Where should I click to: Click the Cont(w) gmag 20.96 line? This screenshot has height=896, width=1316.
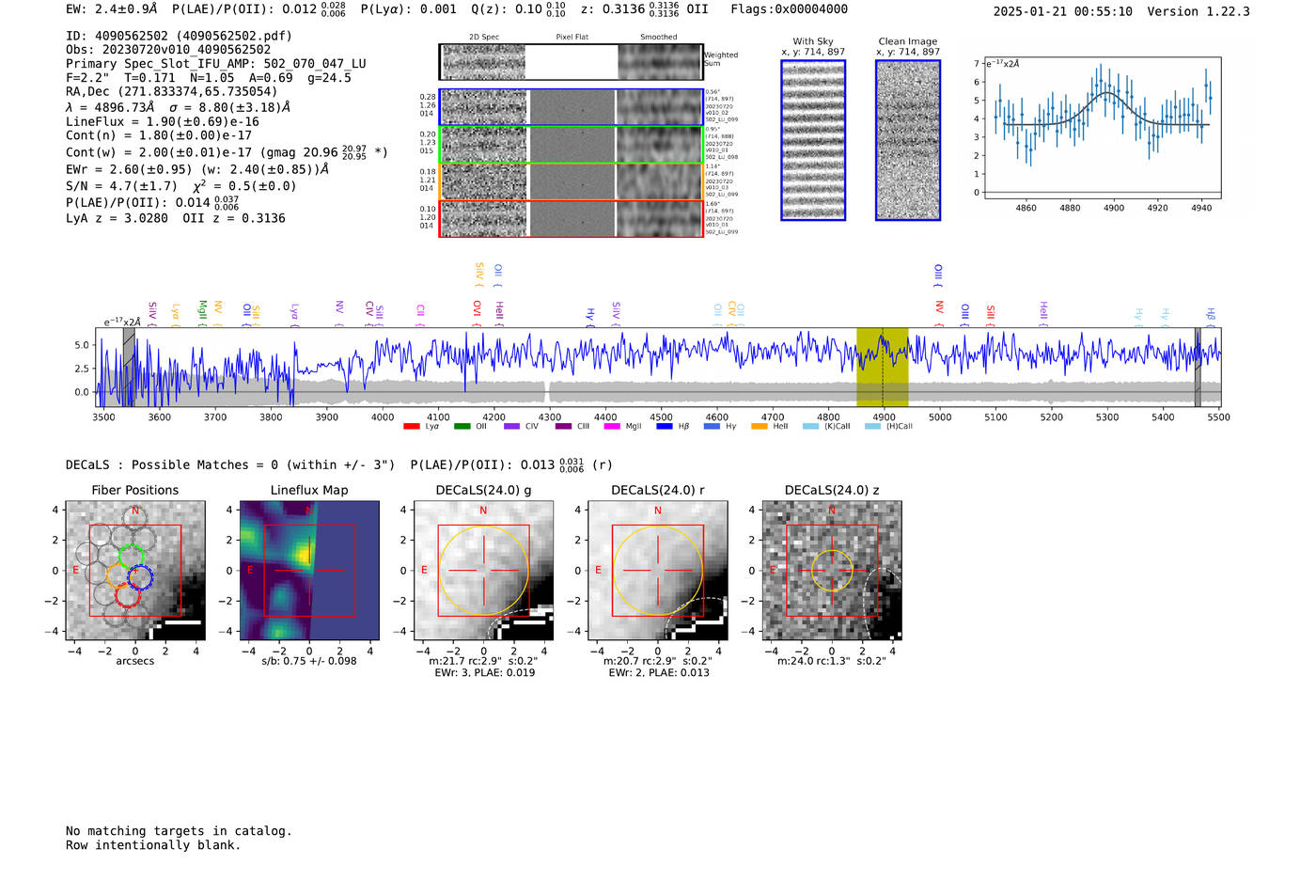[227, 151]
